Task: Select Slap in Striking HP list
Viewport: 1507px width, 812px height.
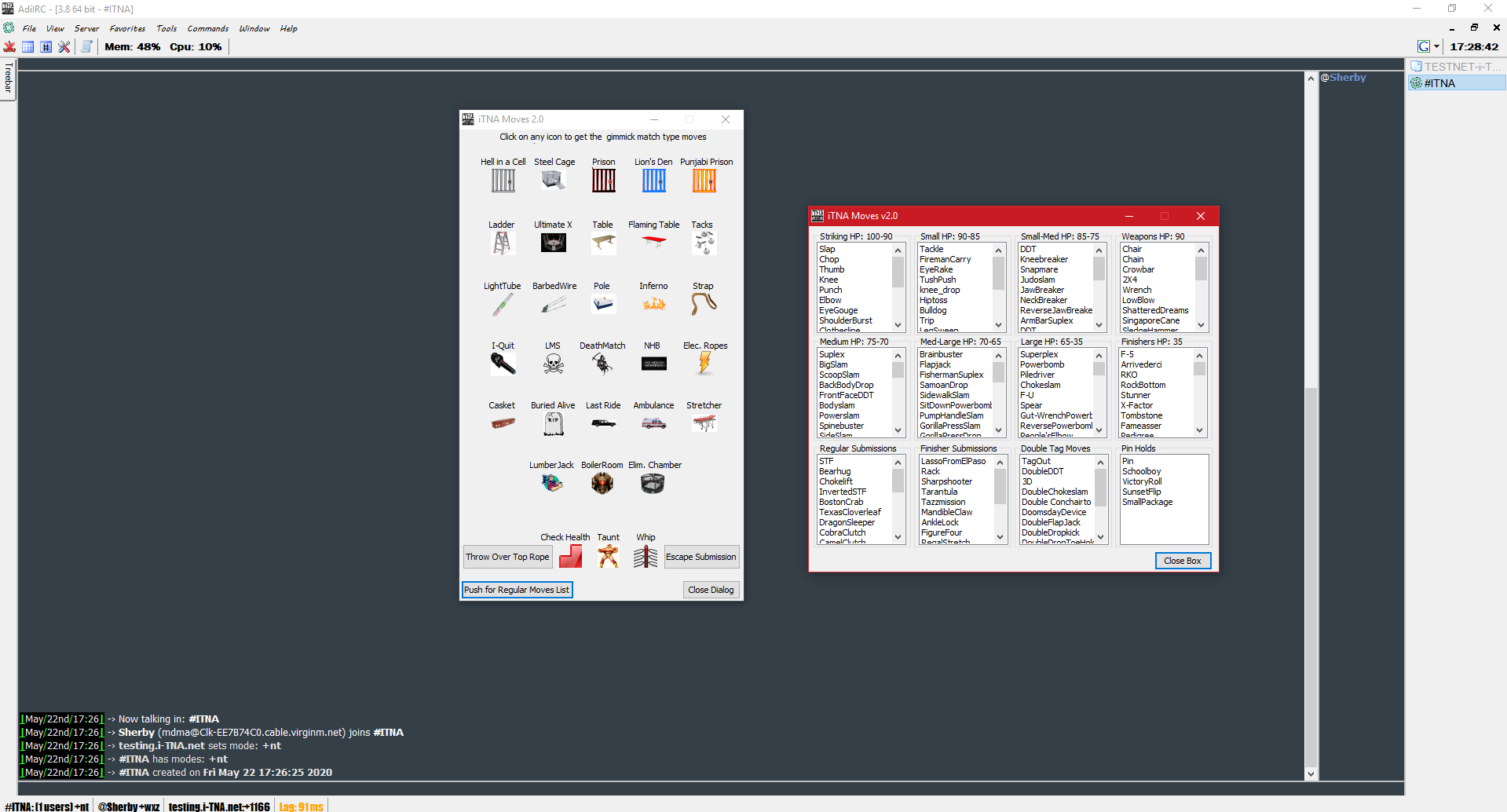Action: click(827, 249)
